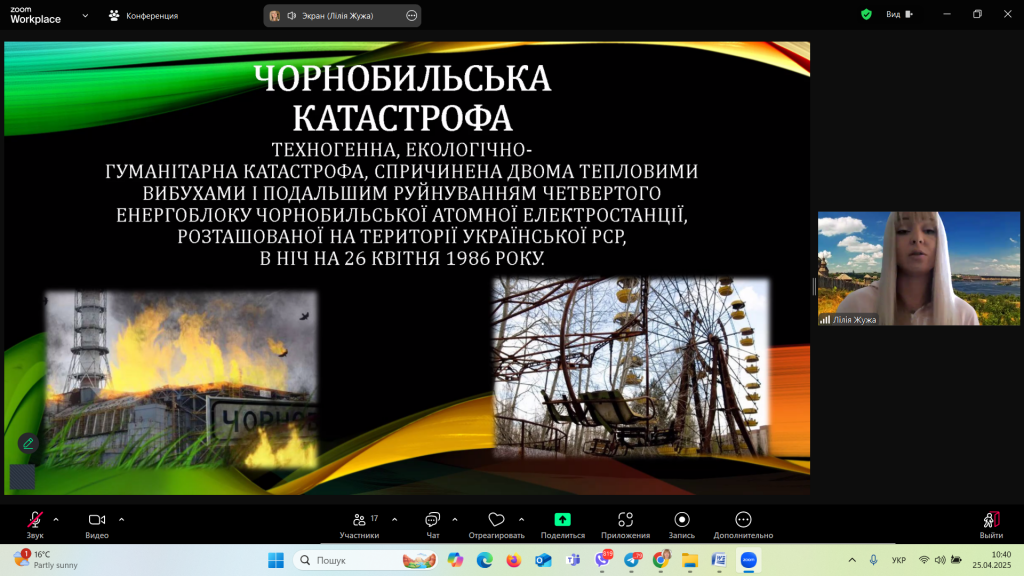Screen dimensions: 1024x576
Task: Click the green Поделиться share screen icon
Action: (x=562, y=520)
